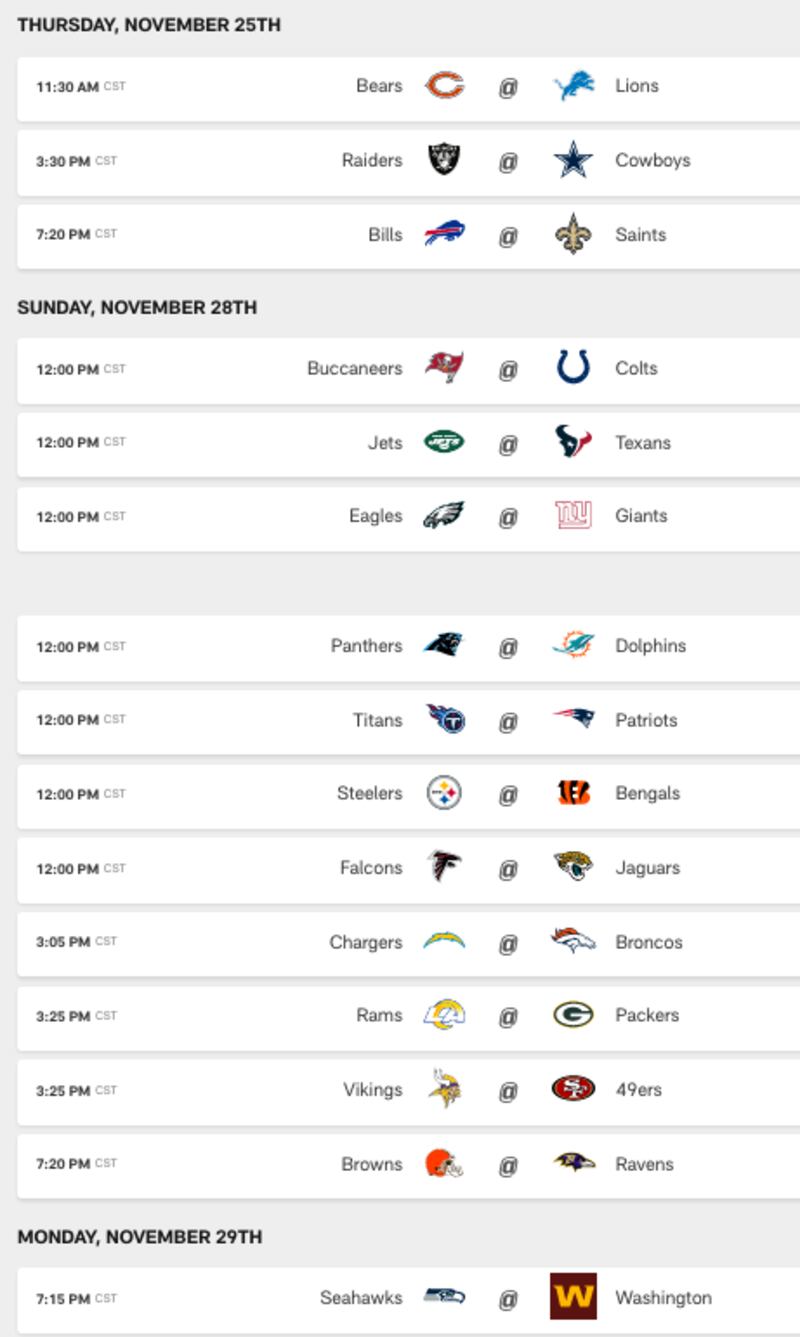Select the Washington W logo
The width and height of the screenshot is (800, 1337).
[573, 1297]
